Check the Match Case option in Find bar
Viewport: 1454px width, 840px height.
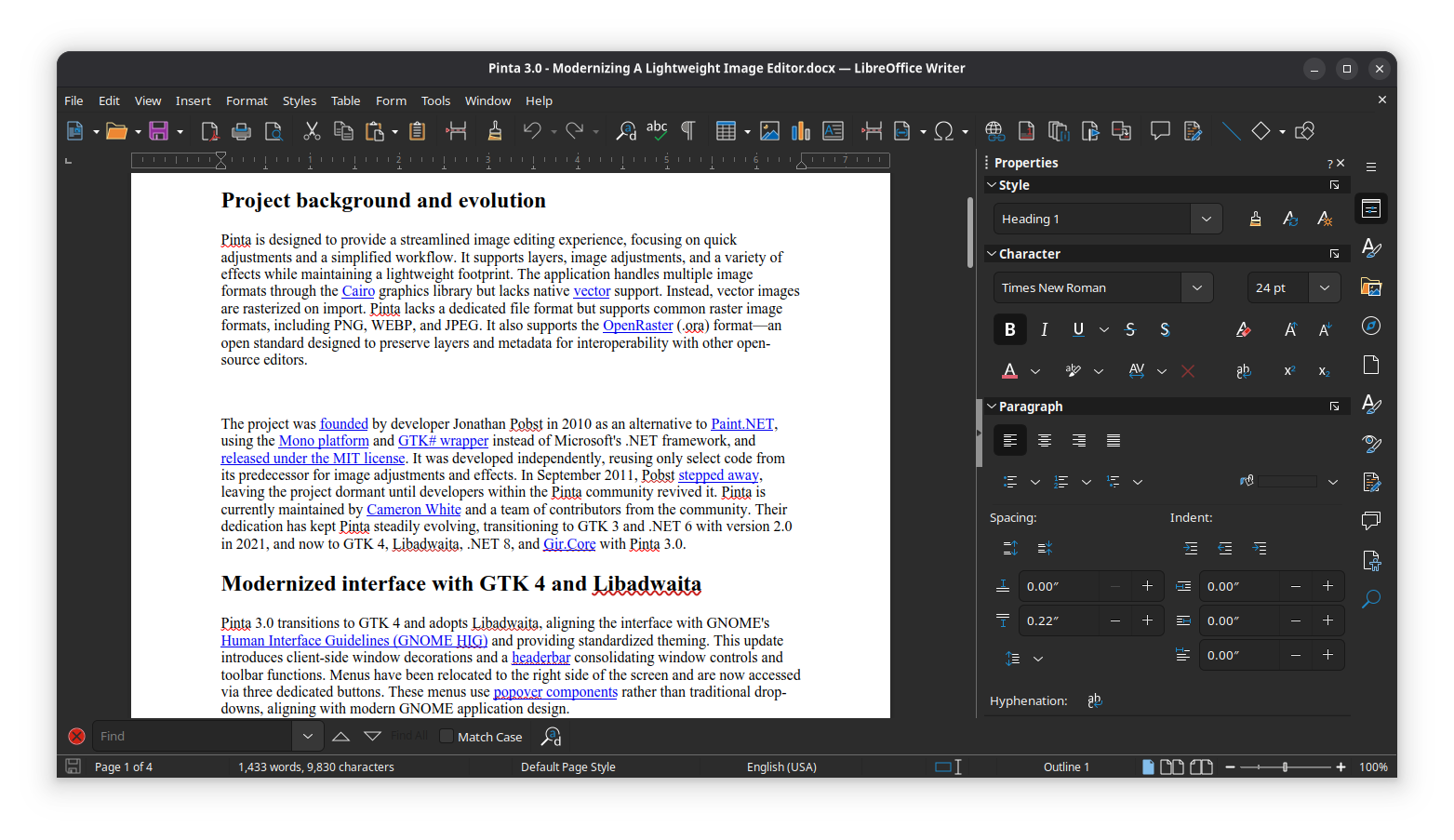pyautogui.click(x=448, y=736)
